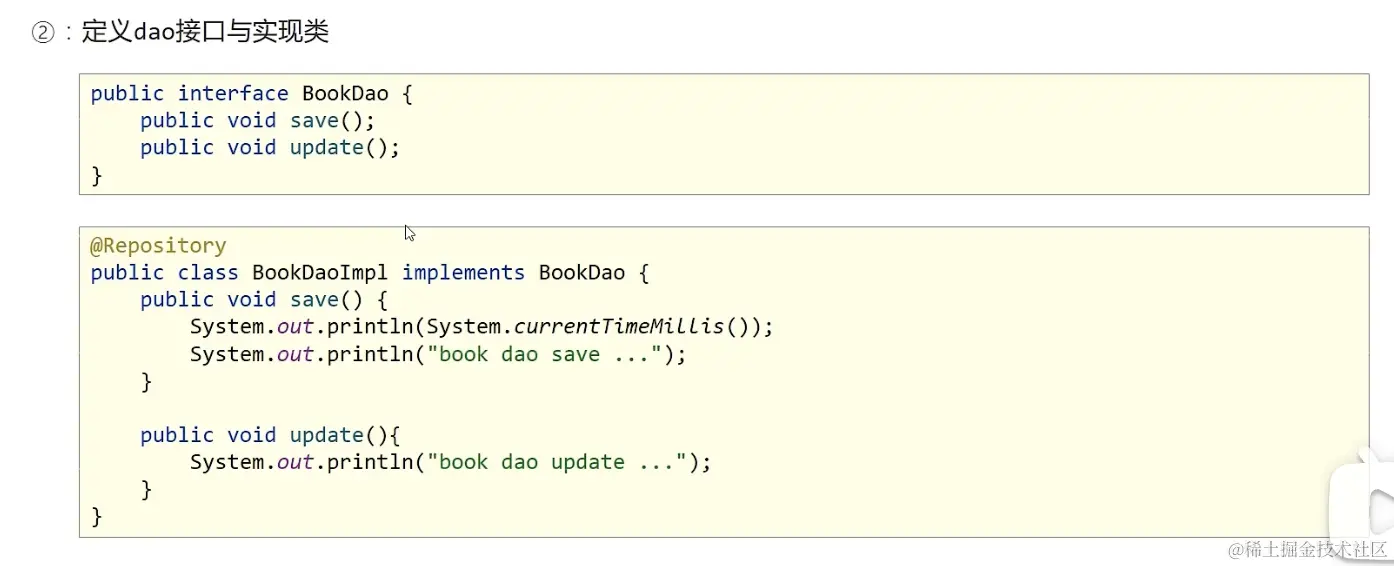Click the '@Repository' annotation
Screen dimensions: 1394x566
click(x=158, y=246)
